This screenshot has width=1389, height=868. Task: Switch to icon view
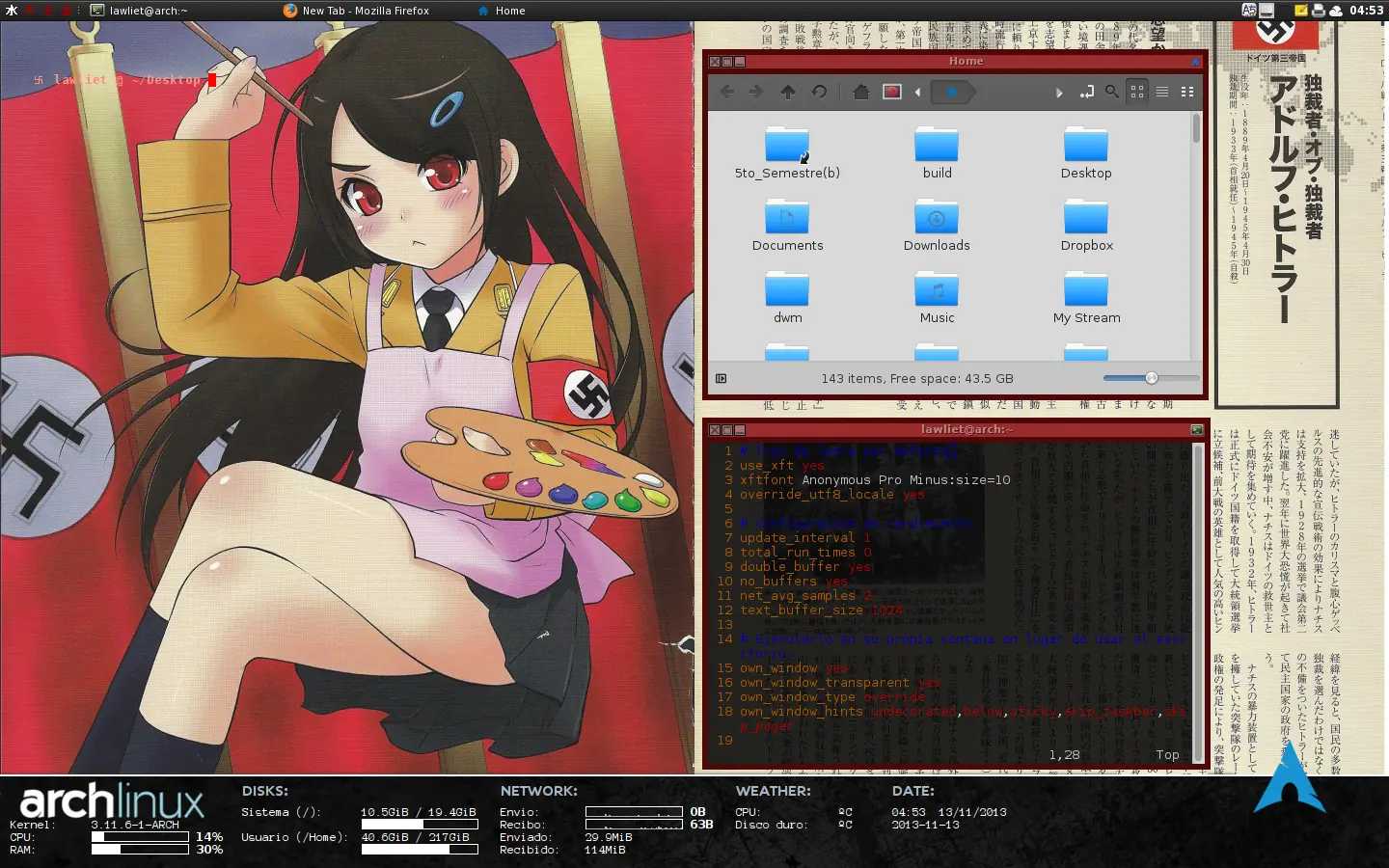click(x=1137, y=92)
